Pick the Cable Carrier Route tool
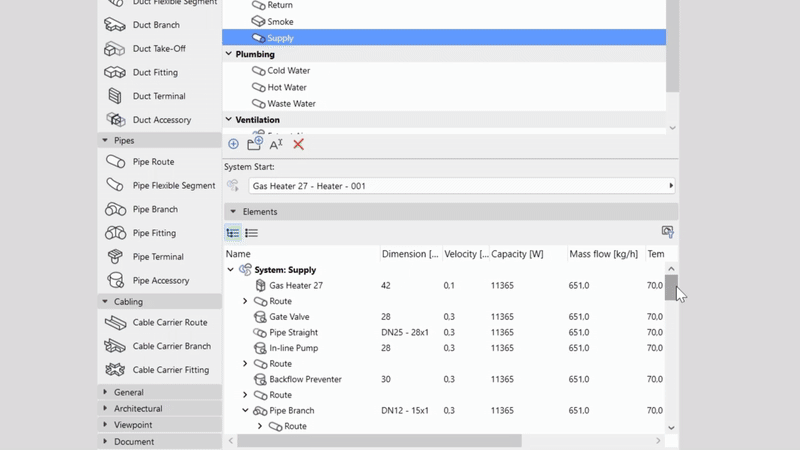The width and height of the screenshot is (800, 450). 169,322
